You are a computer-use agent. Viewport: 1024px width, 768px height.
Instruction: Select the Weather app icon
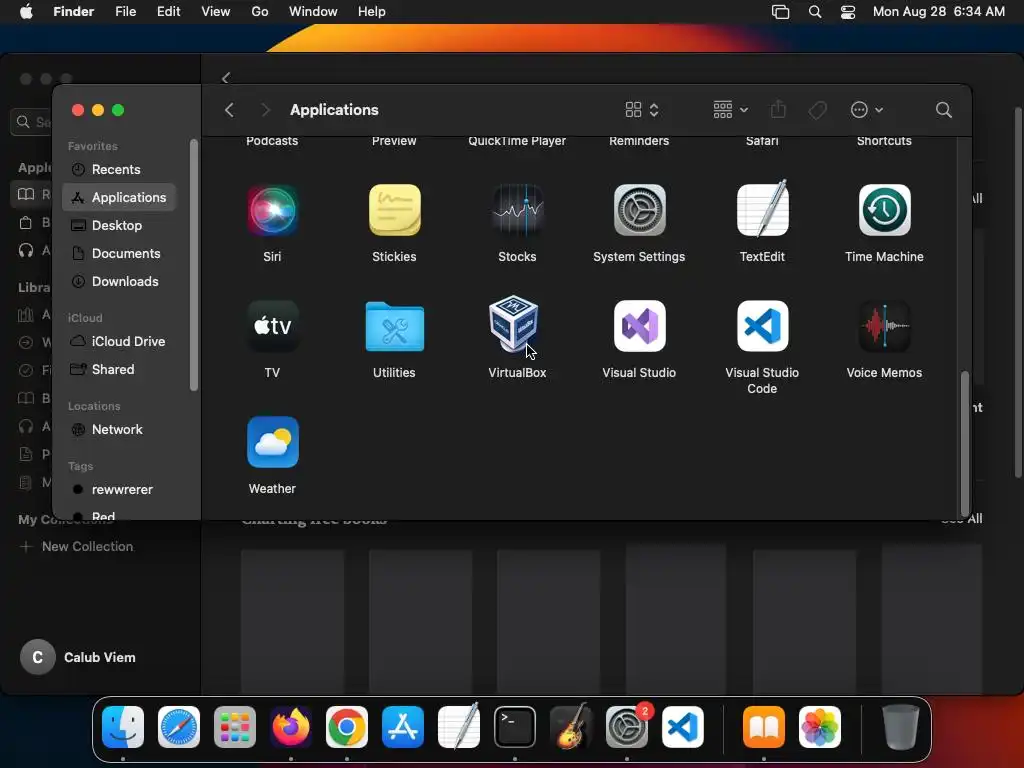(272, 442)
